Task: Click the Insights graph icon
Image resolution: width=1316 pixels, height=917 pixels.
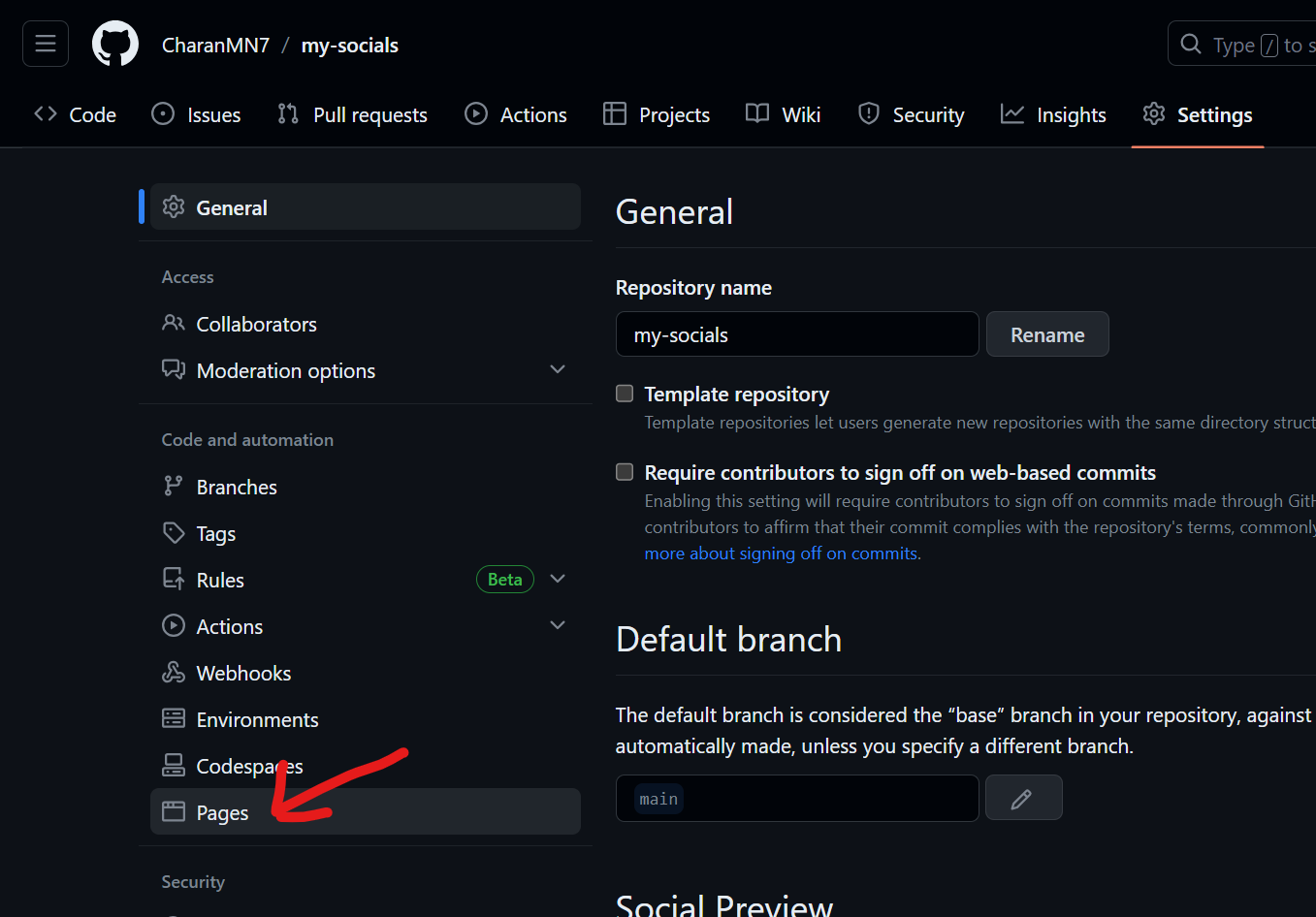Action: click(1012, 113)
